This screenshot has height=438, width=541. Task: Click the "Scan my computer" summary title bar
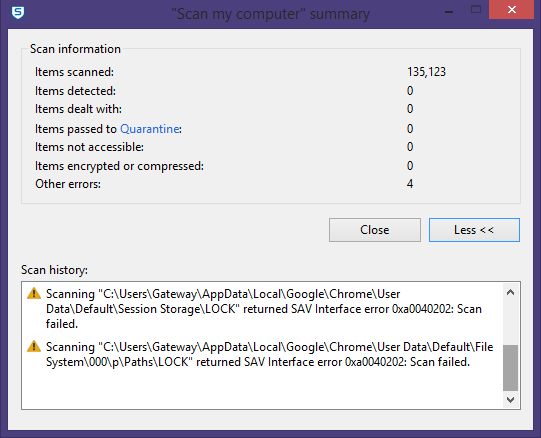tap(270, 14)
